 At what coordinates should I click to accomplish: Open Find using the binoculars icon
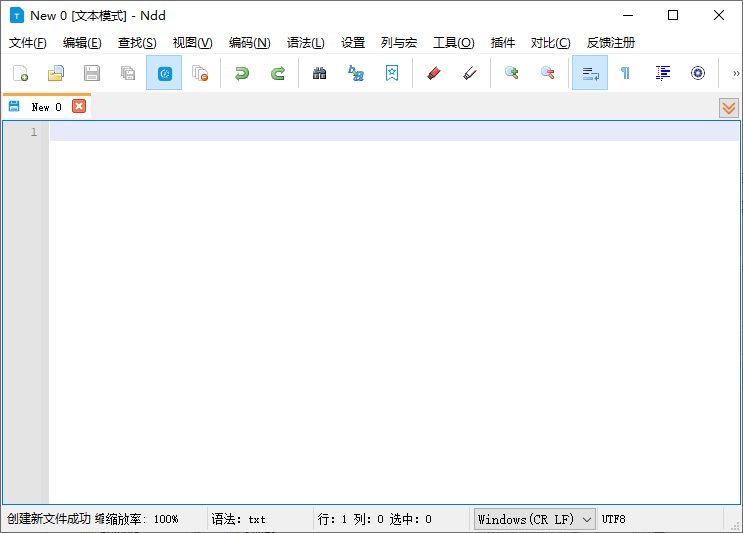[x=319, y=73]
